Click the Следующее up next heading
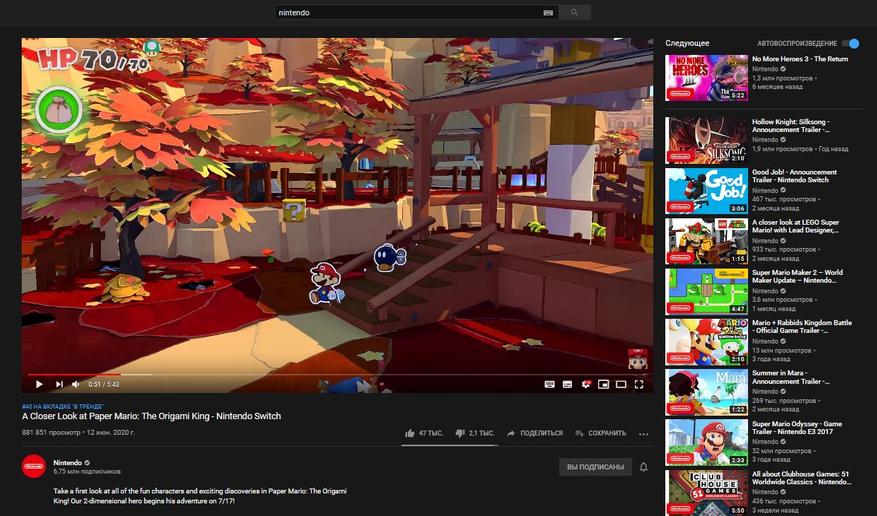The height and width of the screenshot is (516, 877). [x=687, y=43]
